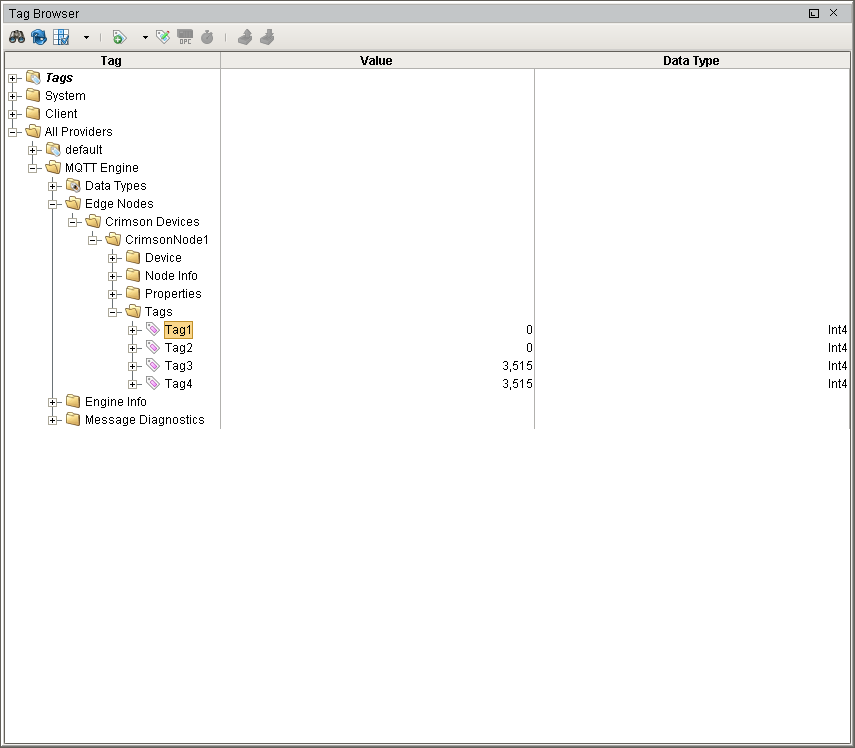The width and height of the screenshot is (855, 748).
Task: Click the Data Type column header
Action: tap(692, 61)
